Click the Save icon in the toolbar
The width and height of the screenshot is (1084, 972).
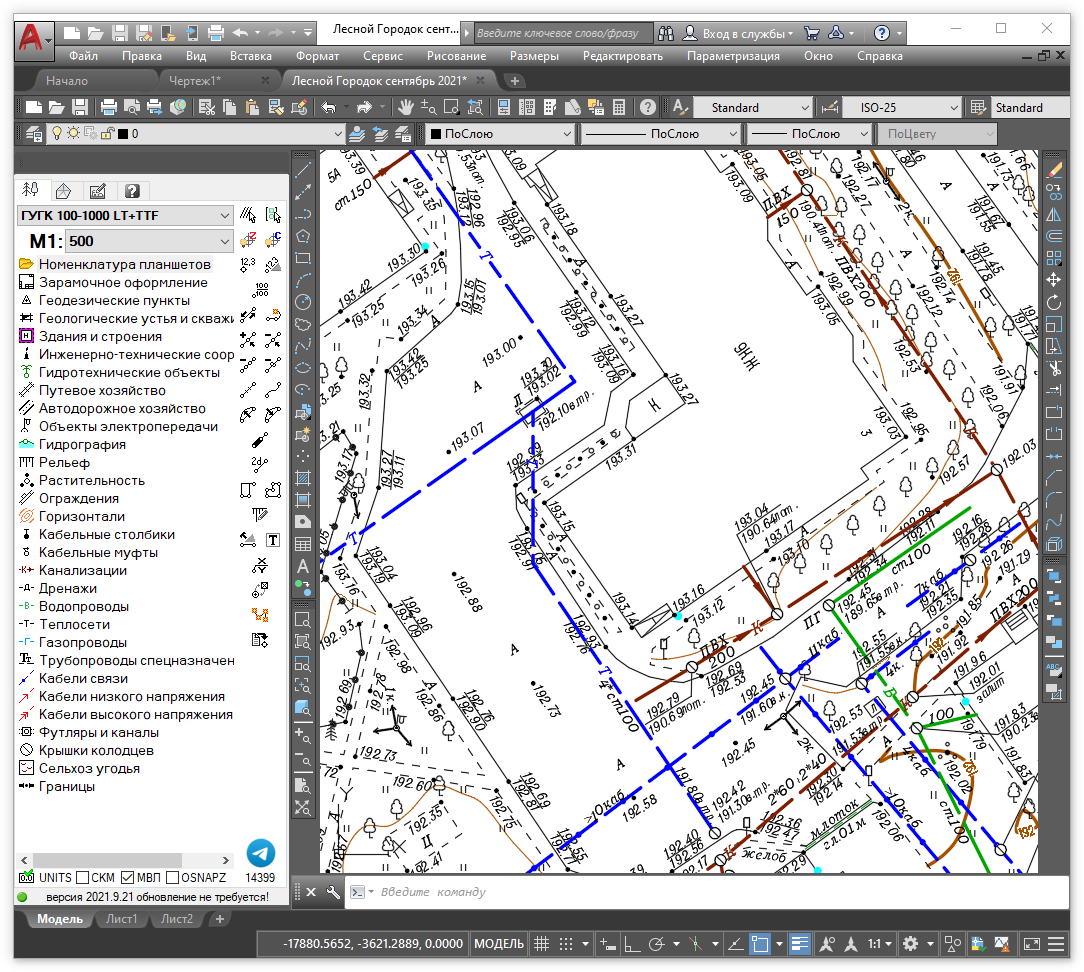coord(80,107)
